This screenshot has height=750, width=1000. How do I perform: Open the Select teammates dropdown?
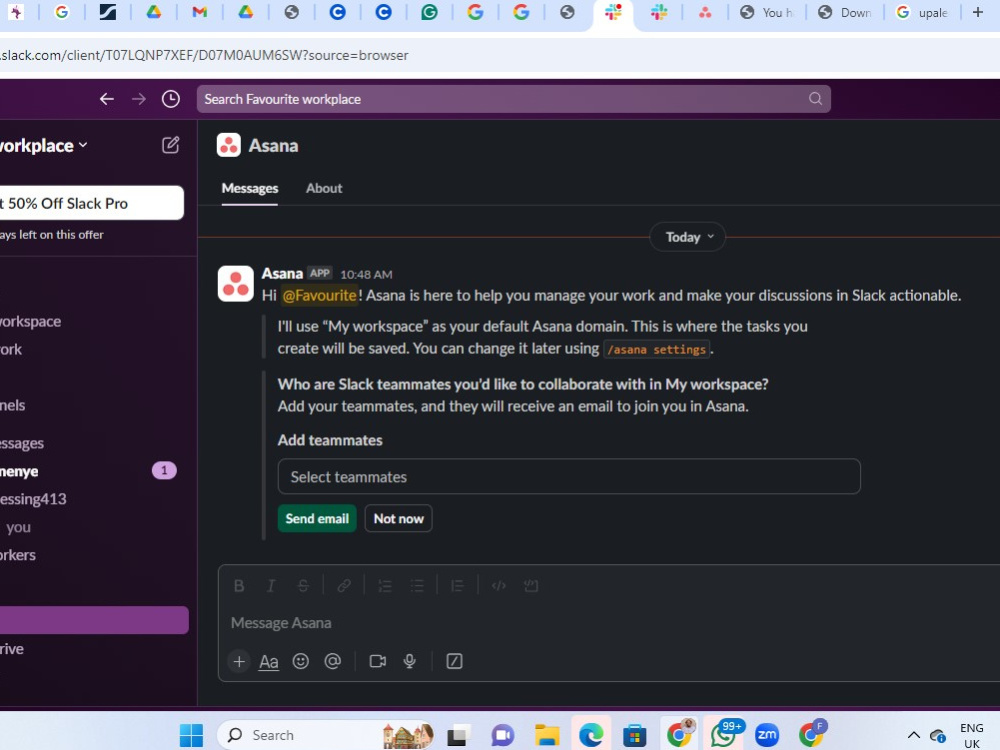(569, 476)
